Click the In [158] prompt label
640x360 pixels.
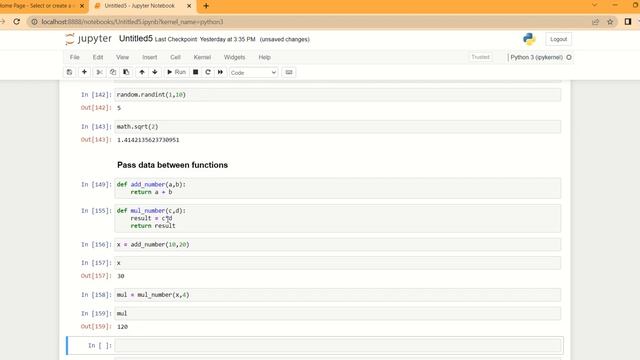[96, 295]
